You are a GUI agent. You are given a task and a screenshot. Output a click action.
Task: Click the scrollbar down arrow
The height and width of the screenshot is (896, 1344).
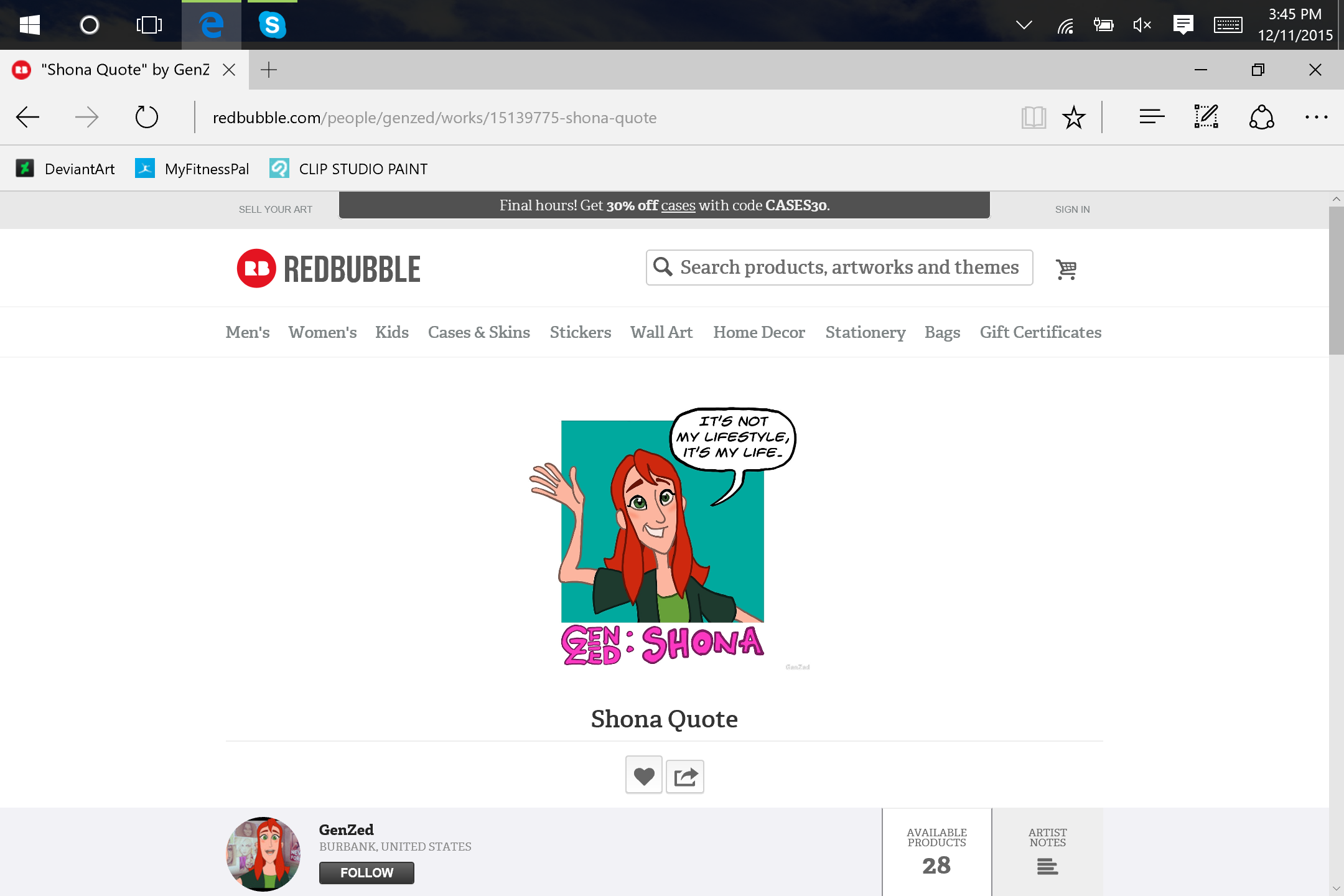click(1336, 889)
